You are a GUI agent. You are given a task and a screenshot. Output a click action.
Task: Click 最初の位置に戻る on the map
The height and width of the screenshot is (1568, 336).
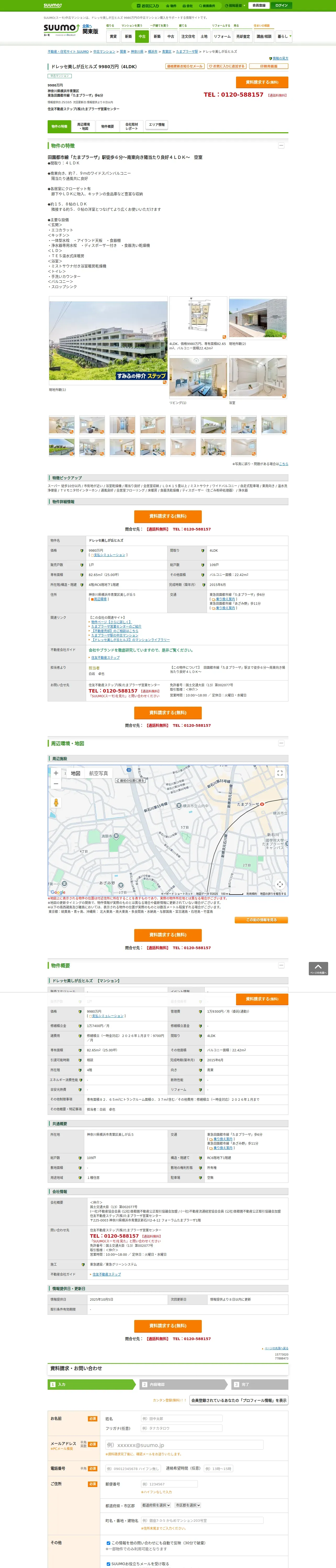pos(131,780)
